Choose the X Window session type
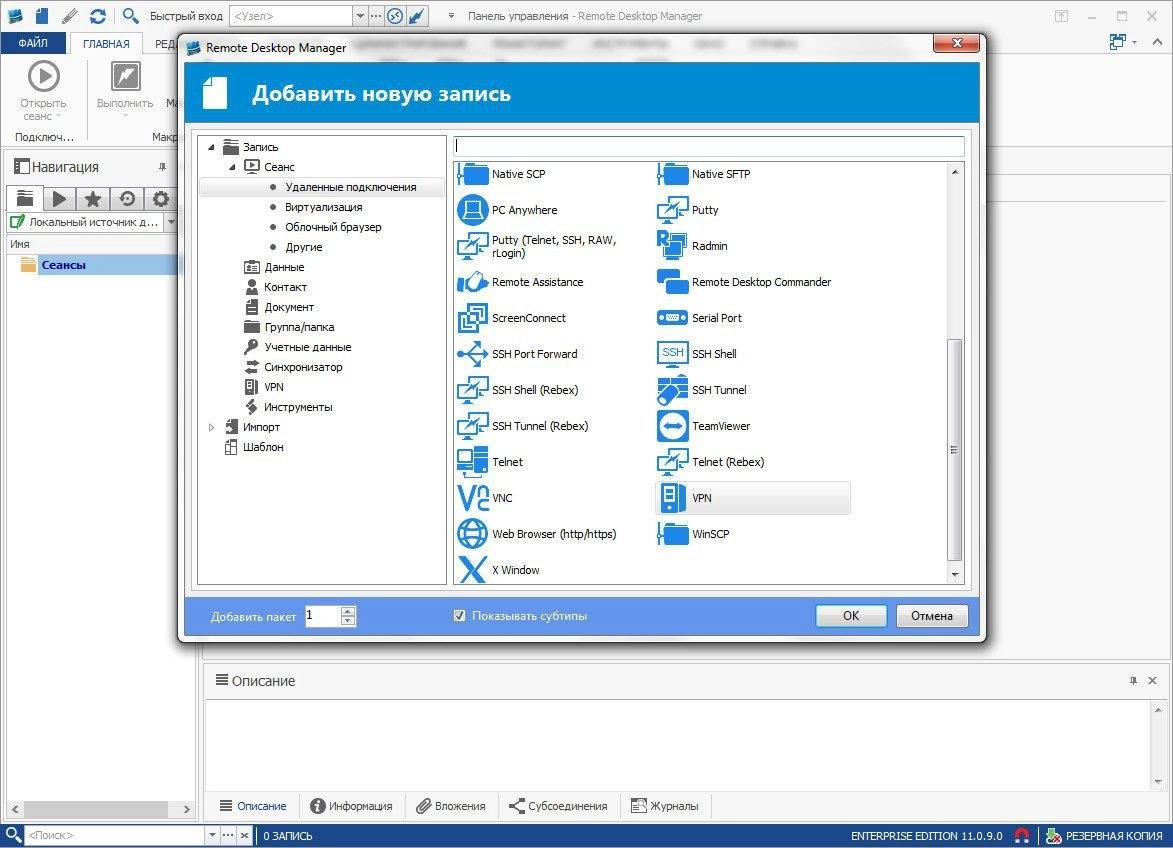 click(x=497, y=569)
